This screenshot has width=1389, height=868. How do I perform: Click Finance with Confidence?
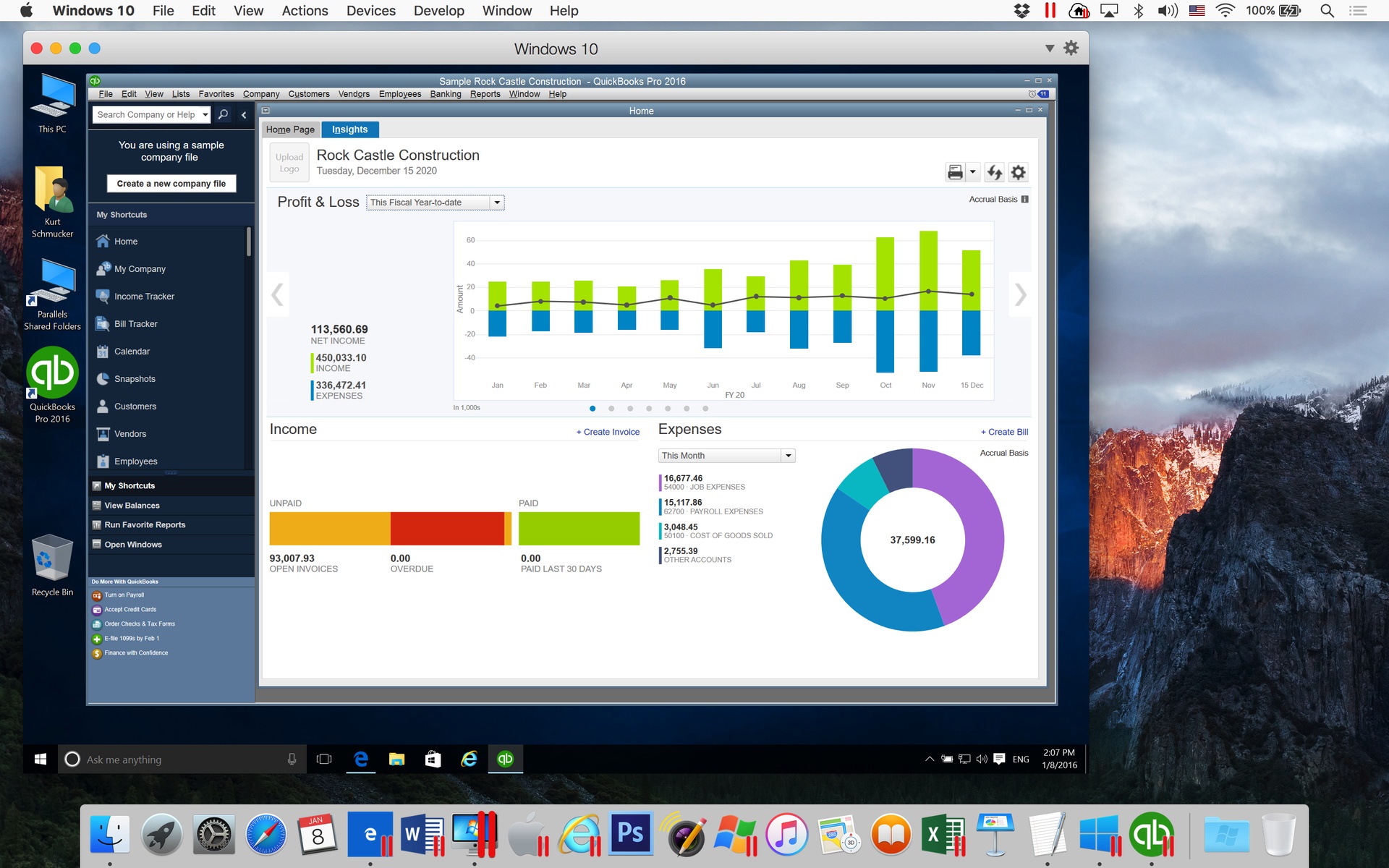(129, 653)
